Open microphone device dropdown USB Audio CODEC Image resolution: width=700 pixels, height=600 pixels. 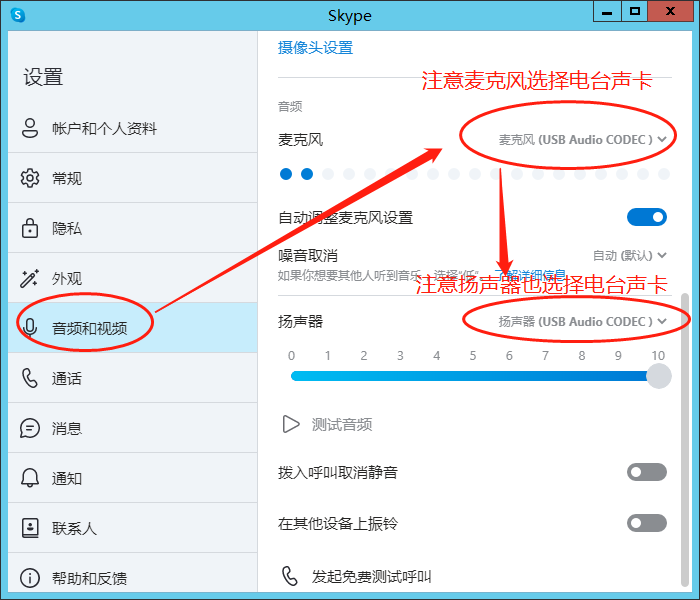(x=582, y=140)
